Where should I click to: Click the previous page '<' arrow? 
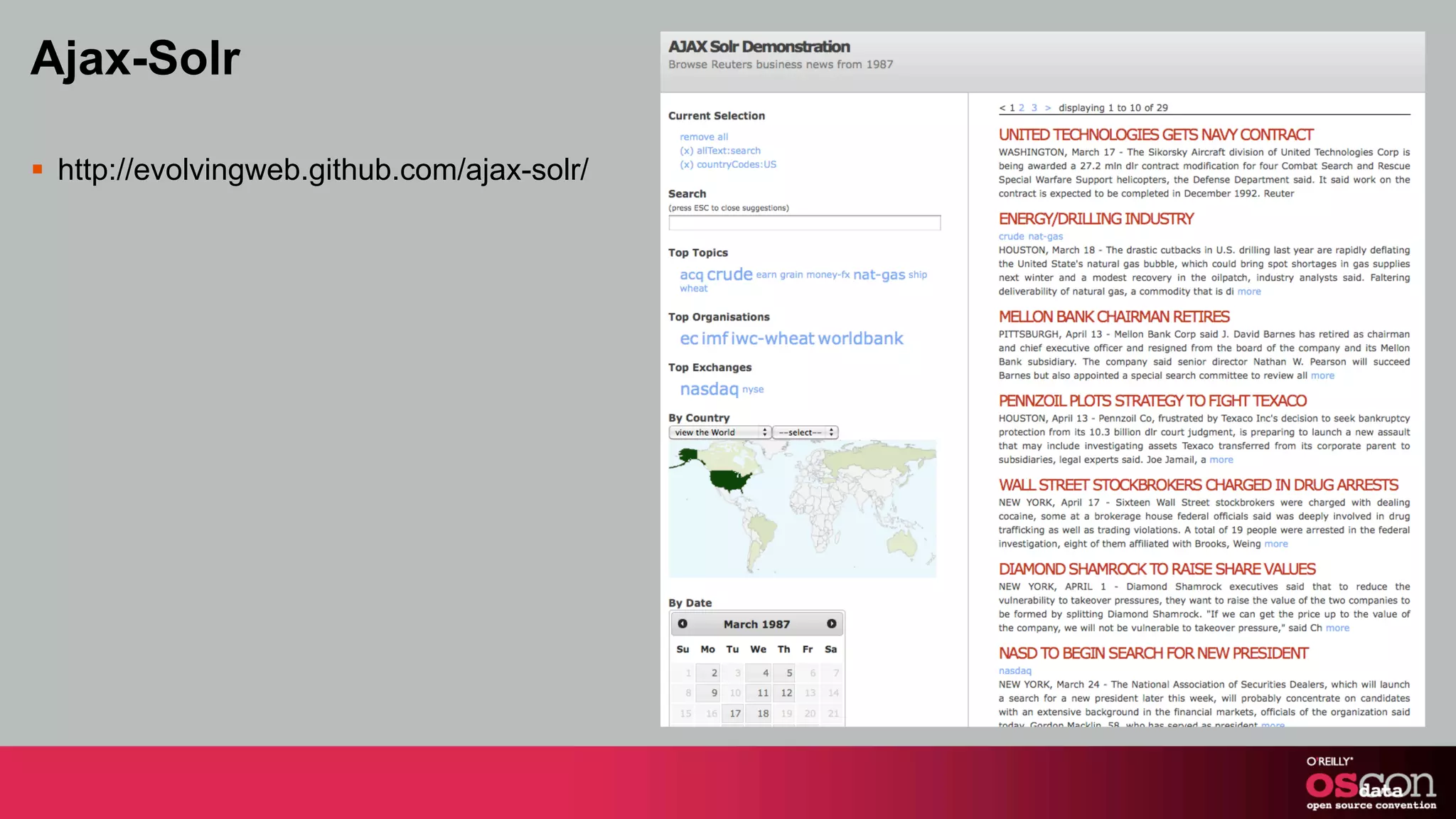(1002, 108)
